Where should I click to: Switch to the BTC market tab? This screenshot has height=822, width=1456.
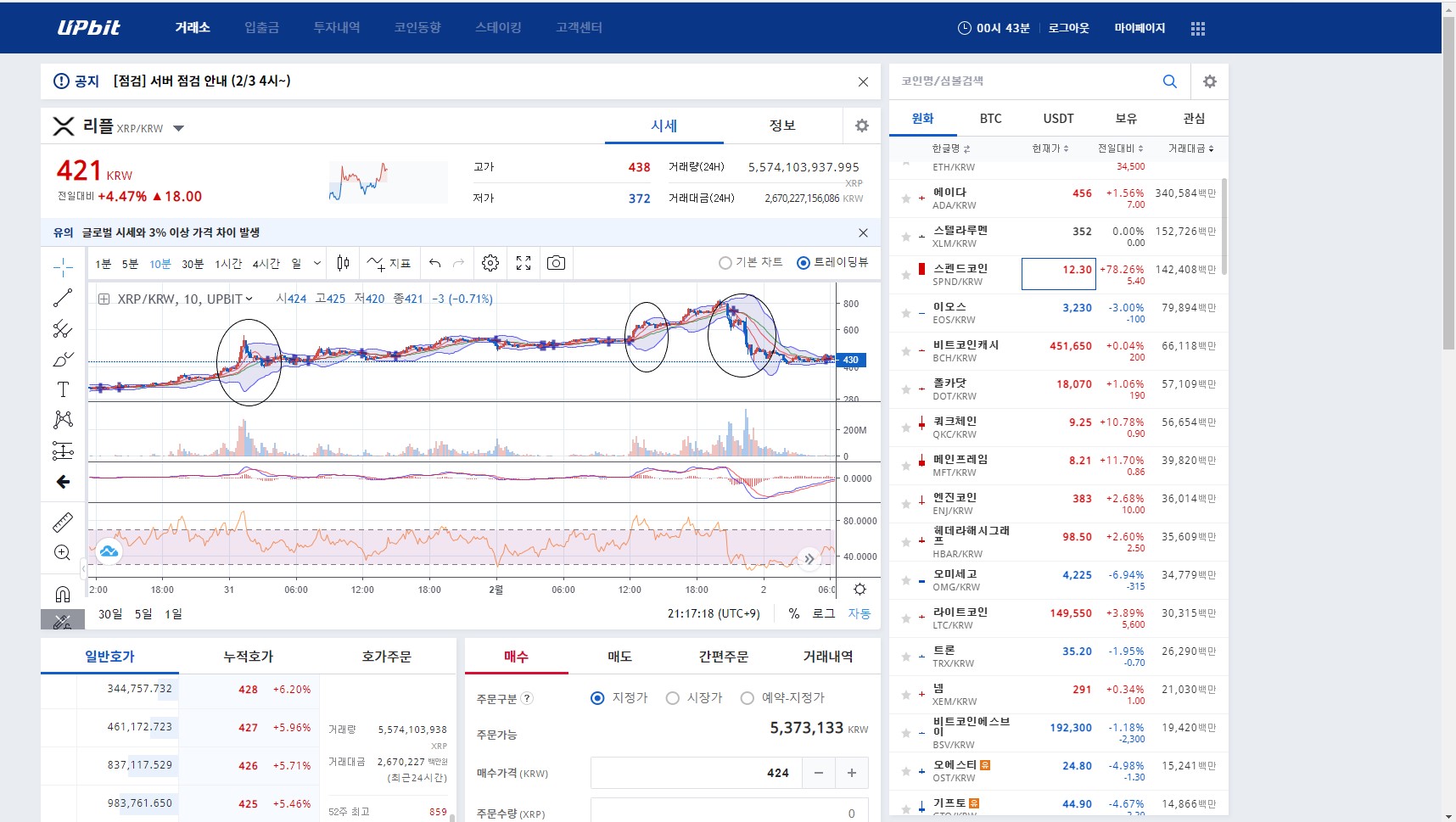pyautogui.click(x=991, y=119)
